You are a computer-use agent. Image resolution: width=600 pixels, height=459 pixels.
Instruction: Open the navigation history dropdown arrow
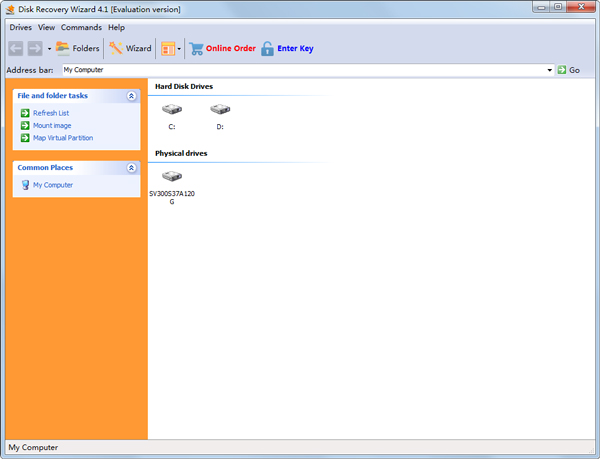click(x=49, y=49)
